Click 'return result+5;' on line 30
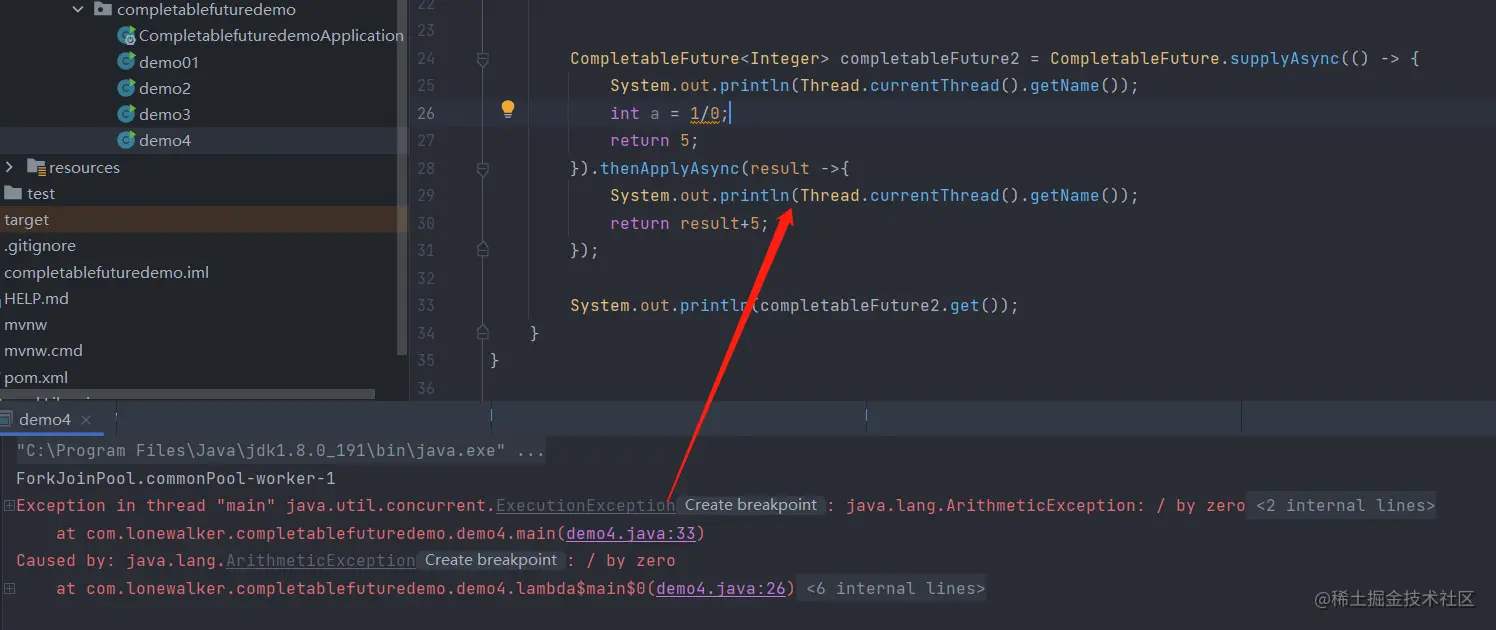The image size is (1496, 630). tap(690, 223)
